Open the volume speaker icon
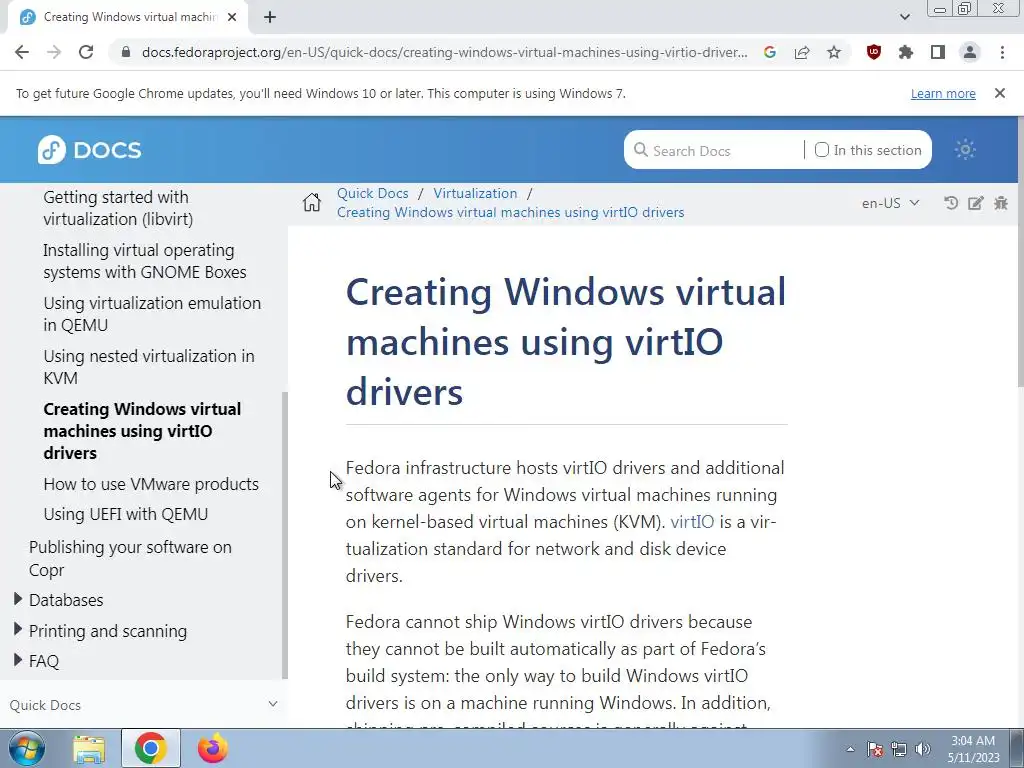Screen dimensions: 1024x768 [x=923, y=749]
